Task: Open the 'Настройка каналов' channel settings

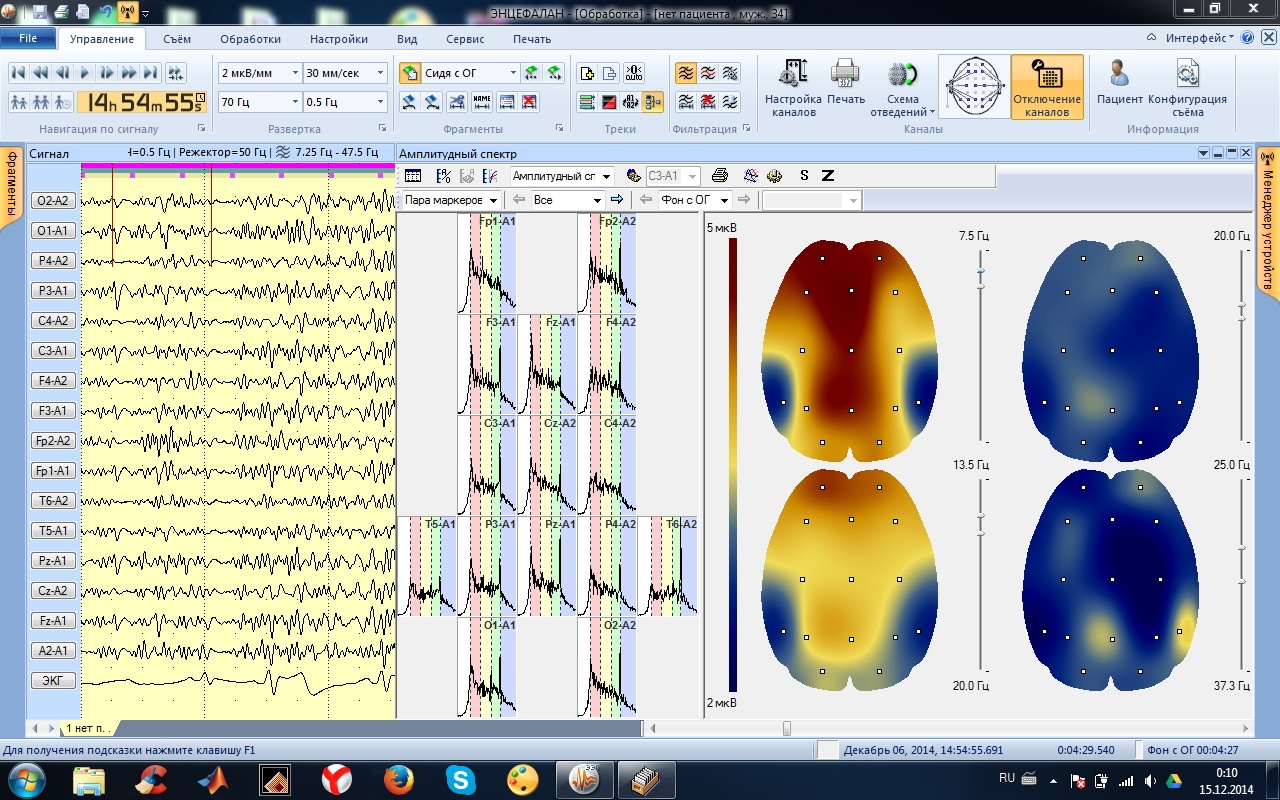Action: [x=793, y=88]
